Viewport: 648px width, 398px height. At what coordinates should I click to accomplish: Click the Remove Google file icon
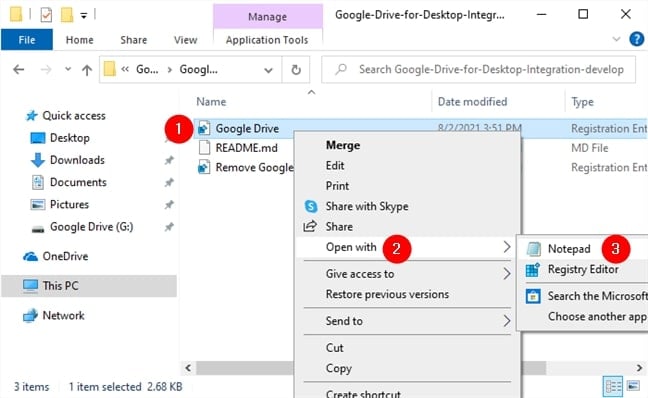204,167
